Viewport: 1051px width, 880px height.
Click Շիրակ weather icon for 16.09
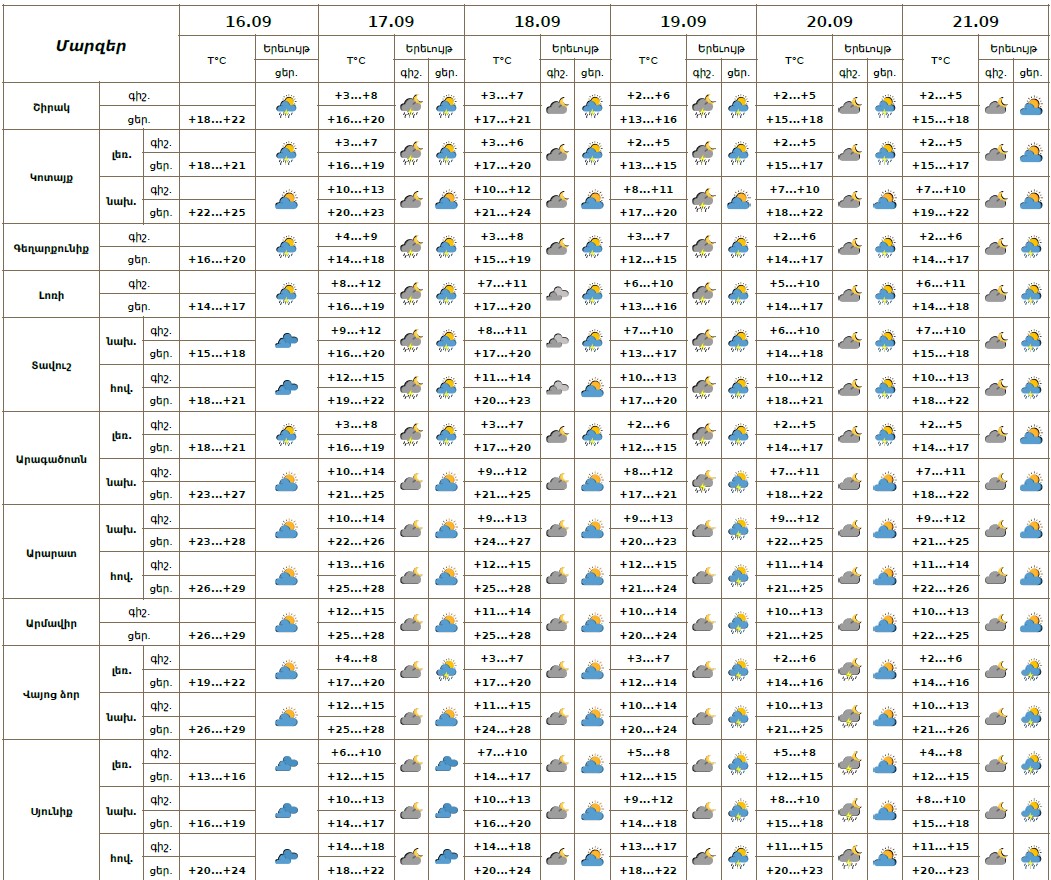[x=287, y=106]
